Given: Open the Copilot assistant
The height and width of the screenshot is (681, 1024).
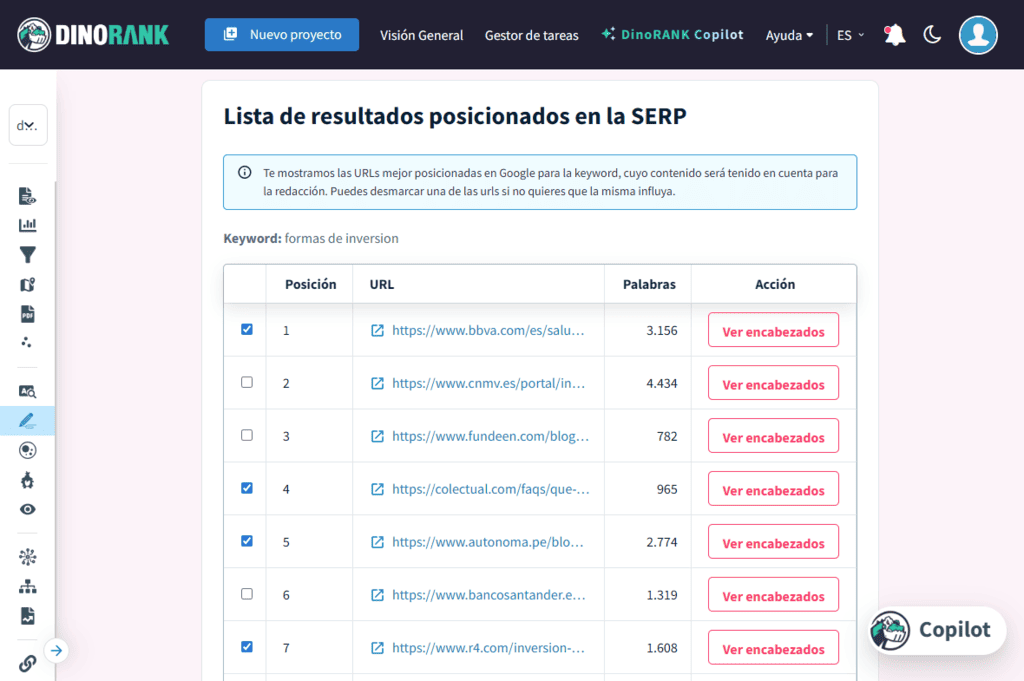Looking at the screenshot, I should (x=934, y=630).
